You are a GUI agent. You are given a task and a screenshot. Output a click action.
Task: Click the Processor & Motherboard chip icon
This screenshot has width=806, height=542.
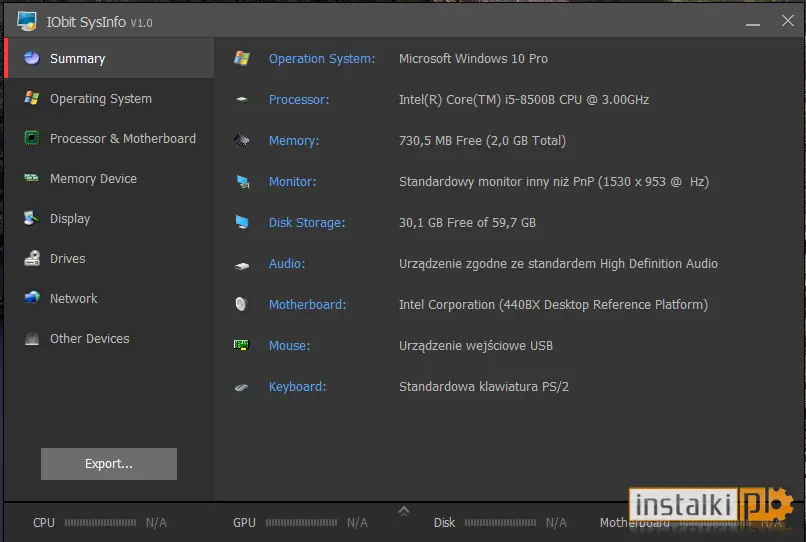click(x=32, y=138)
